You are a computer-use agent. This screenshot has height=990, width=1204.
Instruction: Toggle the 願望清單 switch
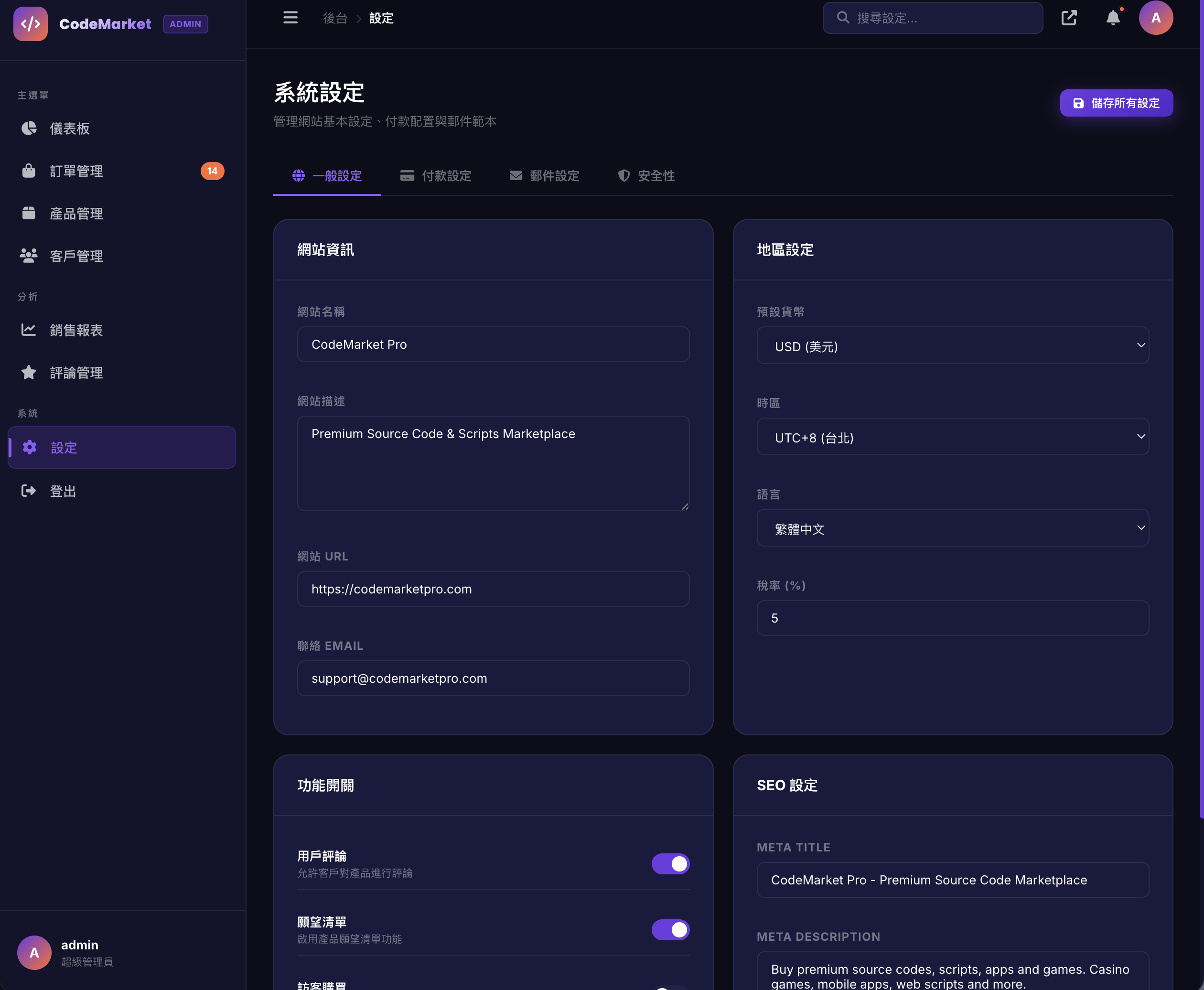click(670, 929)
